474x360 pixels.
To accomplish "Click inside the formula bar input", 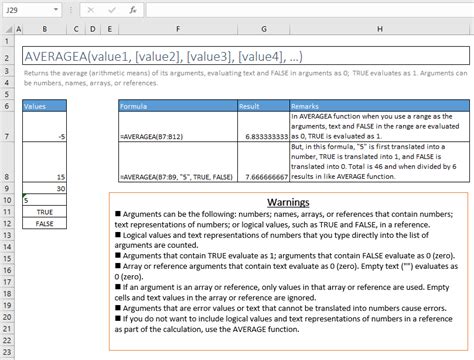I will 310,10.
